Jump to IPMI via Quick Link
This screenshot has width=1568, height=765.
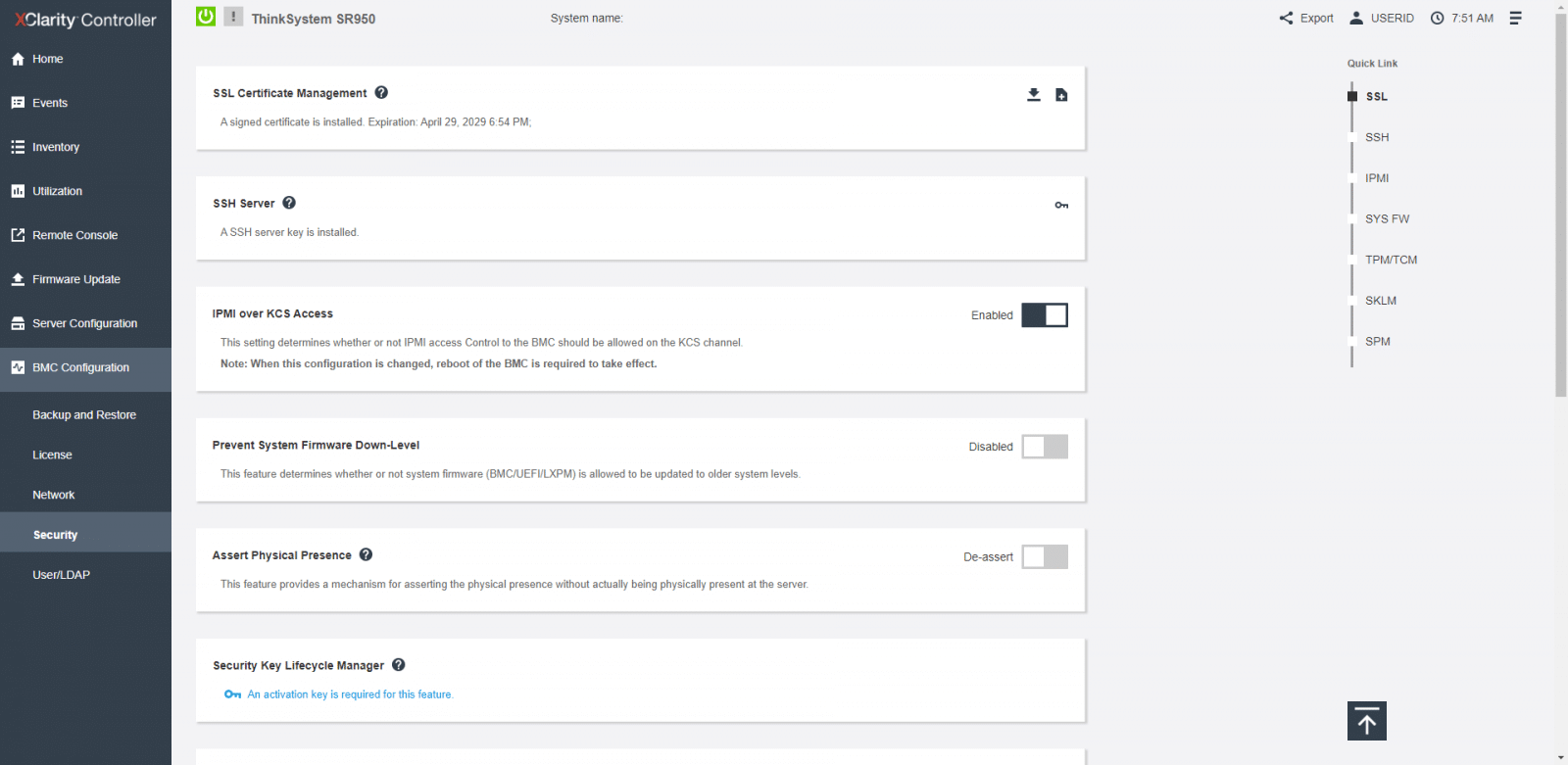pos(1377,178)
